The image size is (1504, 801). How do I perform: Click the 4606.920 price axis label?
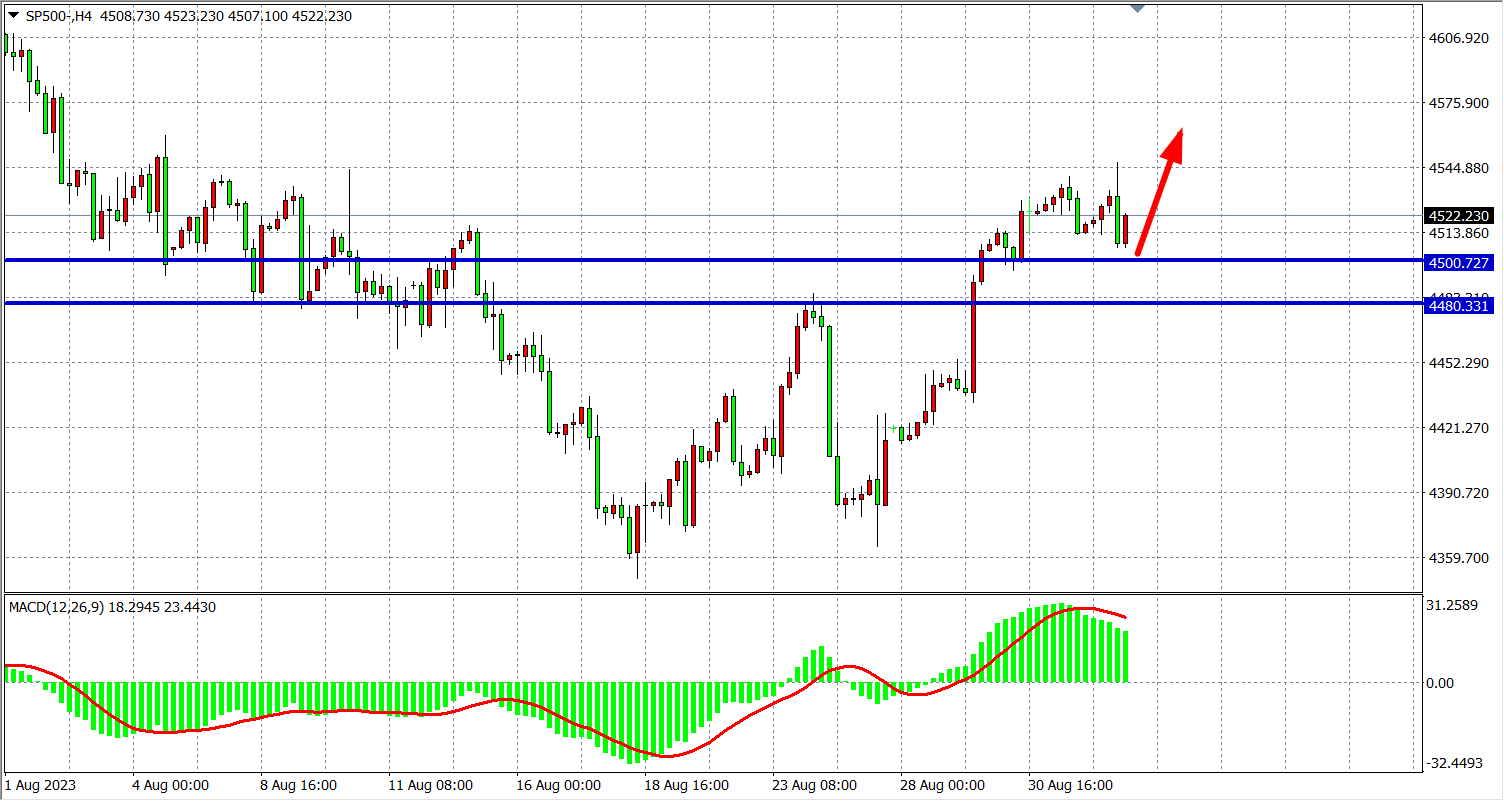coord(1459,38)
